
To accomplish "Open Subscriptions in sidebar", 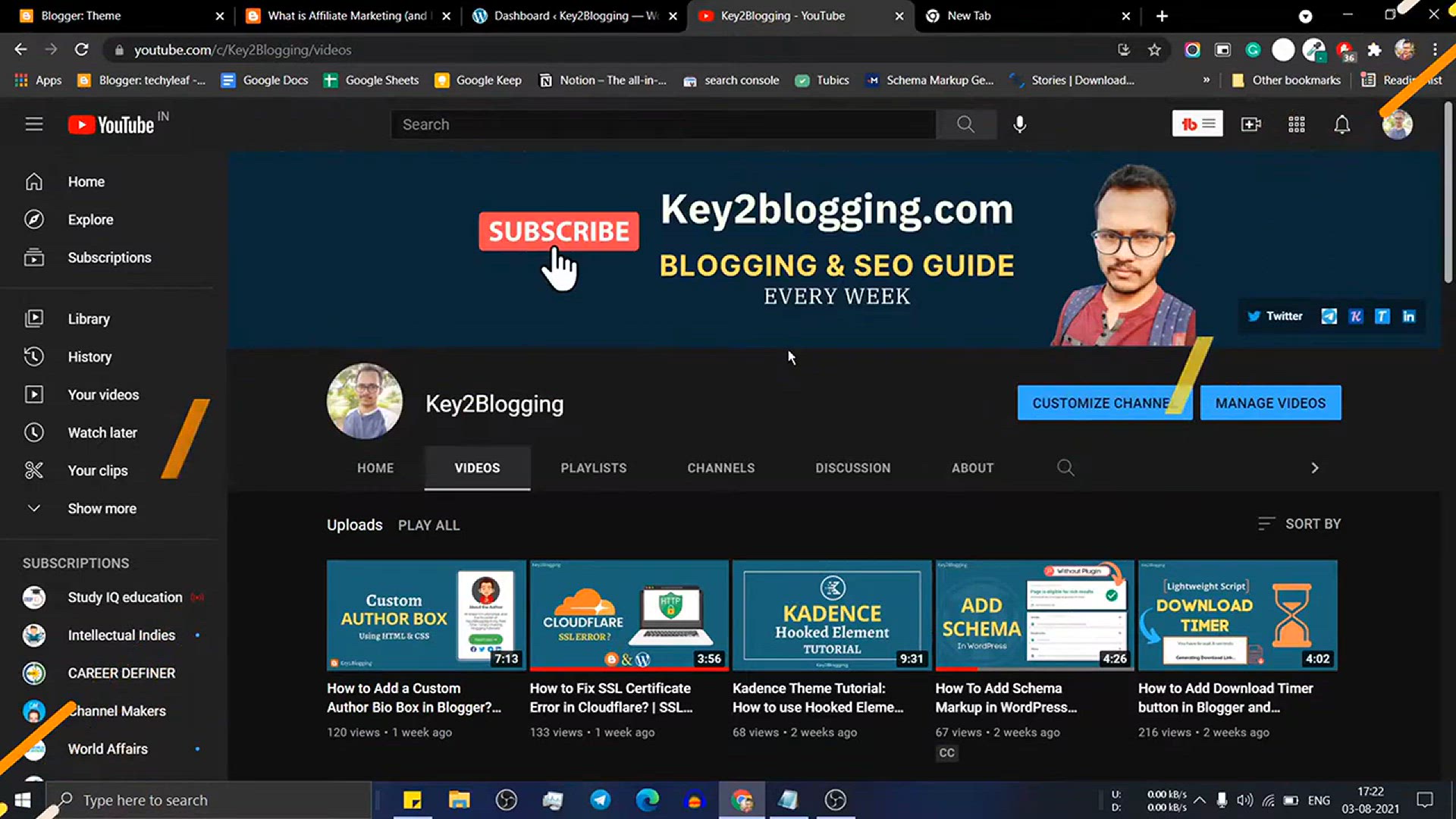I will (x=110, y=258).
